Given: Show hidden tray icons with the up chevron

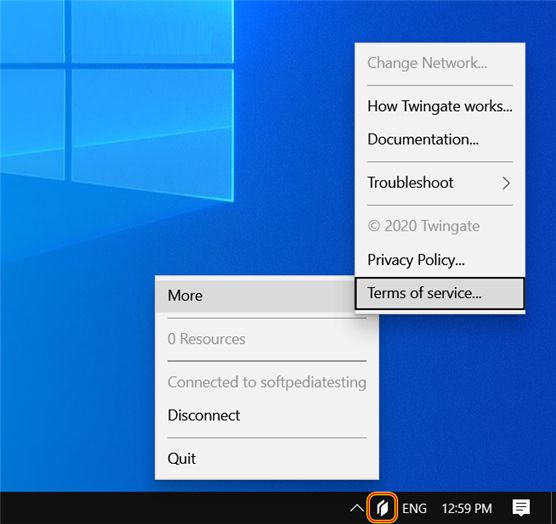Looking at the screenshot, I should click(357, 508).
